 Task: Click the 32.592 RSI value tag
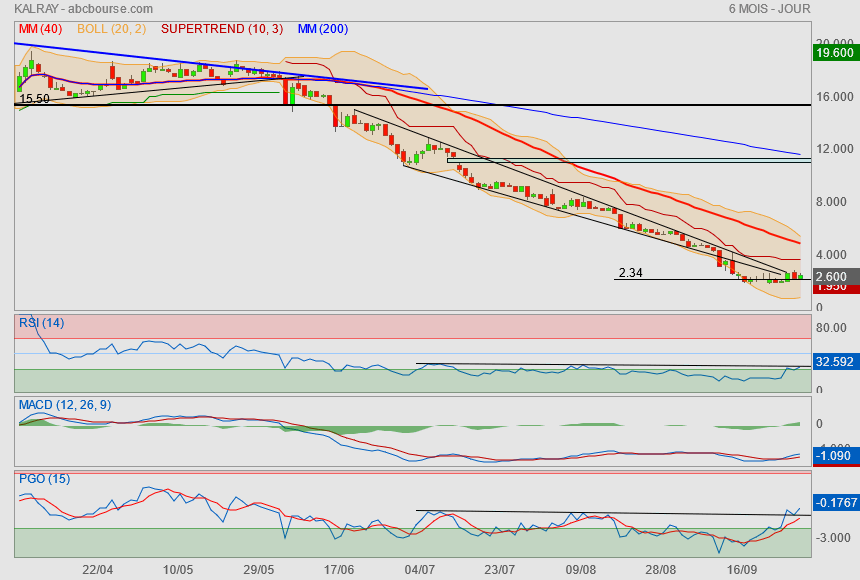point(835,362)
